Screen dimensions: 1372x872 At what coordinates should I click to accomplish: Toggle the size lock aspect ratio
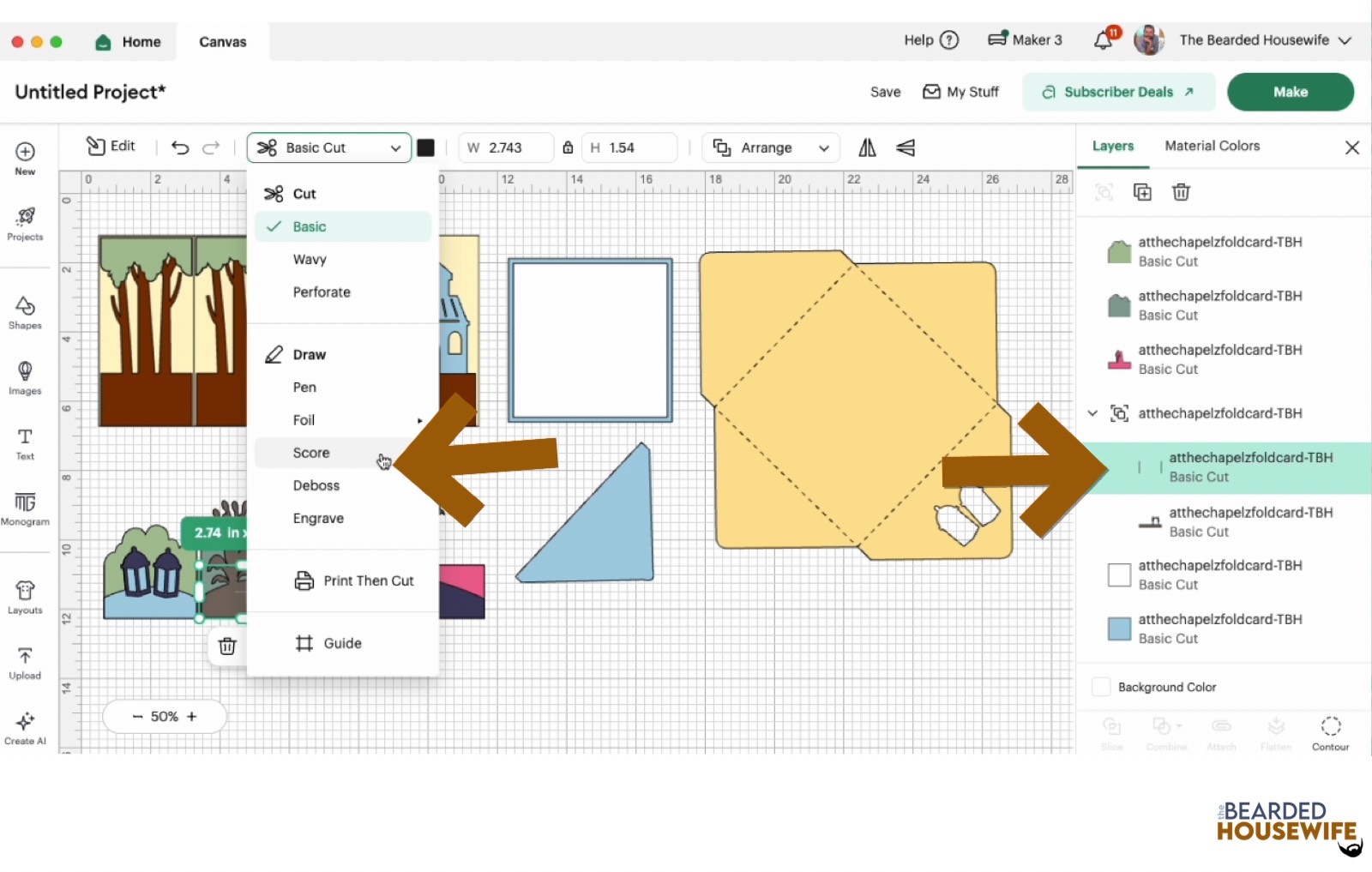[x=568, y=147]
